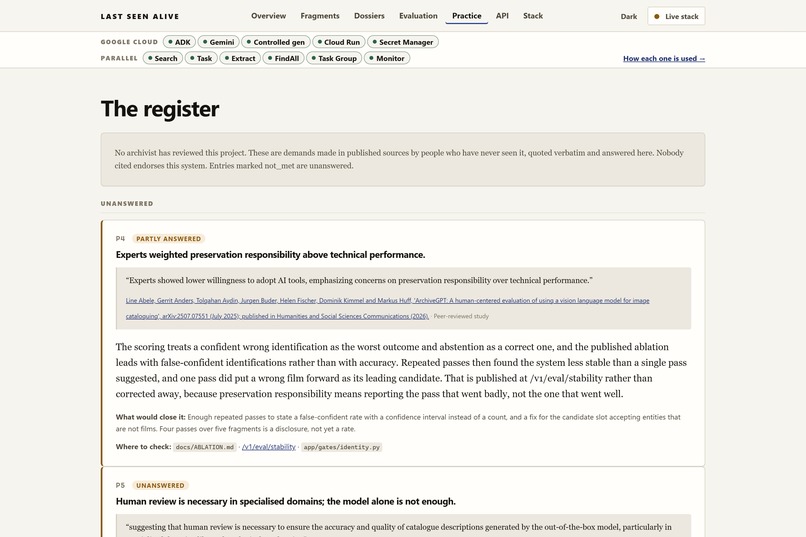Go to the Stack tab
Viewport: 806px width, 537px height.
(533, 16)
